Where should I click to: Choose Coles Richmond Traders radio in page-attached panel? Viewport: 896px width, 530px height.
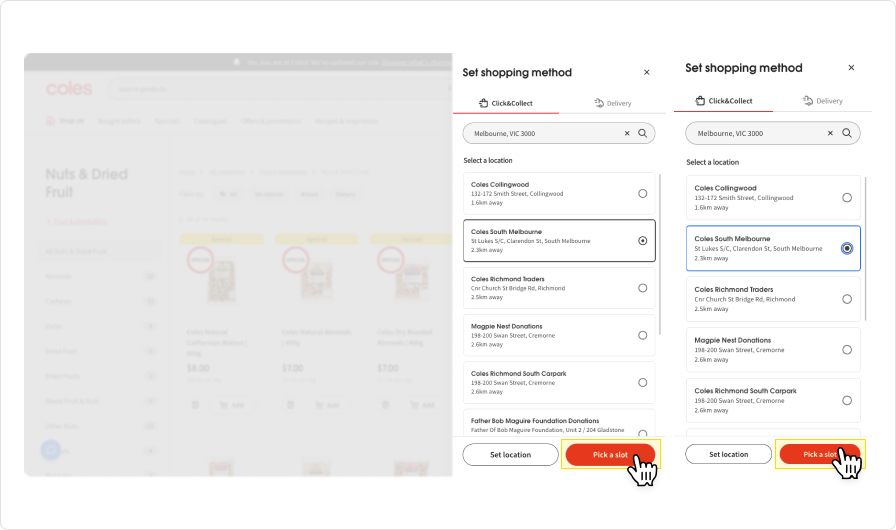click(642, 288)
